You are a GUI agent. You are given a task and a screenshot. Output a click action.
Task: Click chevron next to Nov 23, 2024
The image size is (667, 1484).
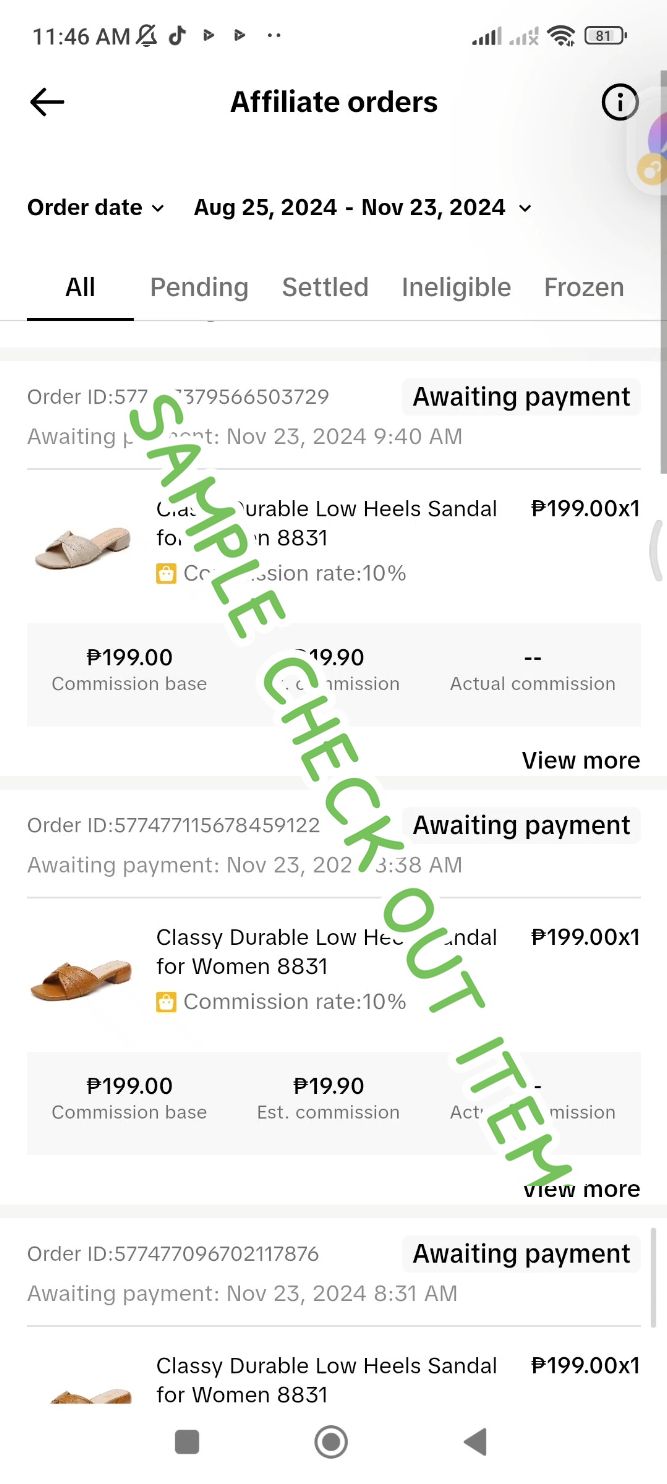524,208
